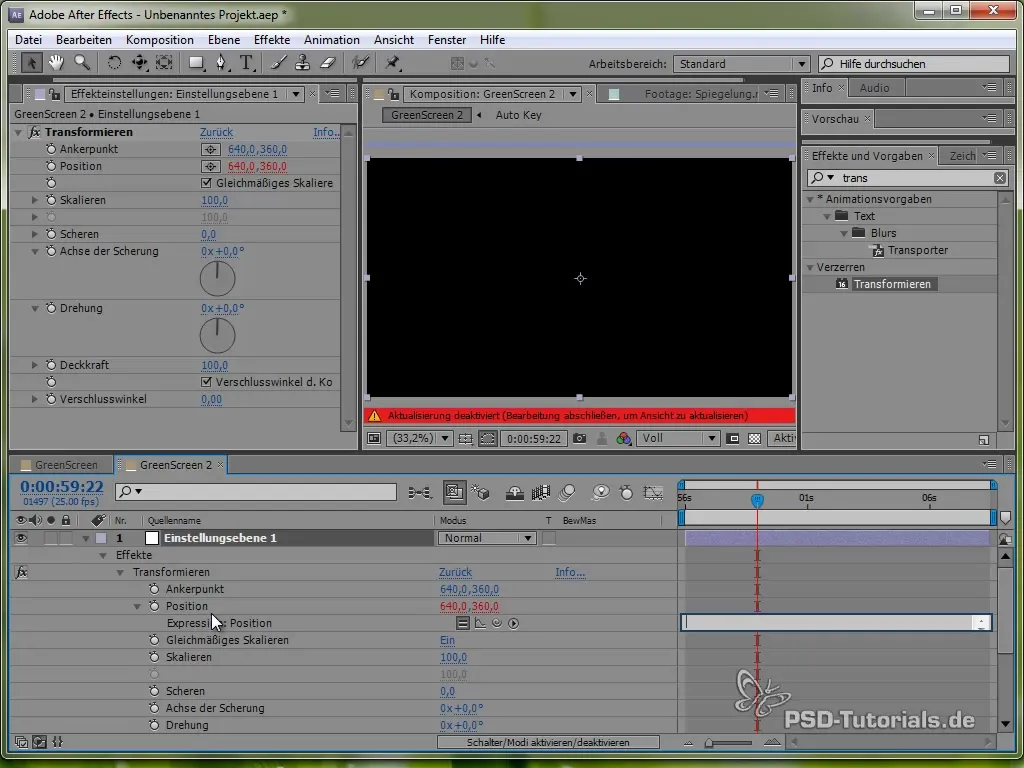Select the Clone Stamp tool
Screen dimensions: 1024x768
coord(302,63)
